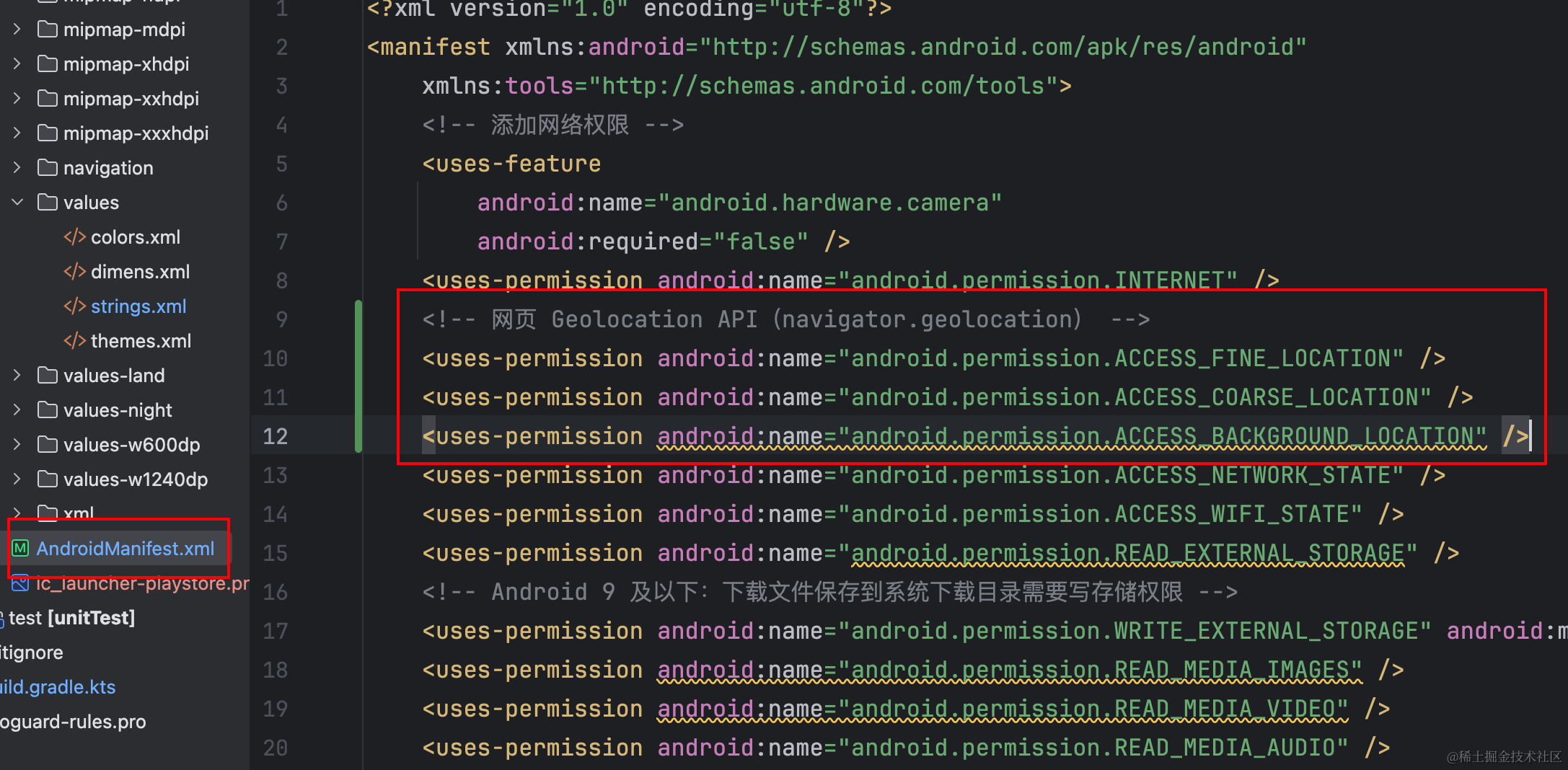Image resolution: width=1568 pixels, height=770 pixels.
Task: Click line number 12 in the gutter
Action: pyautogui.click(x=275, y=436)
